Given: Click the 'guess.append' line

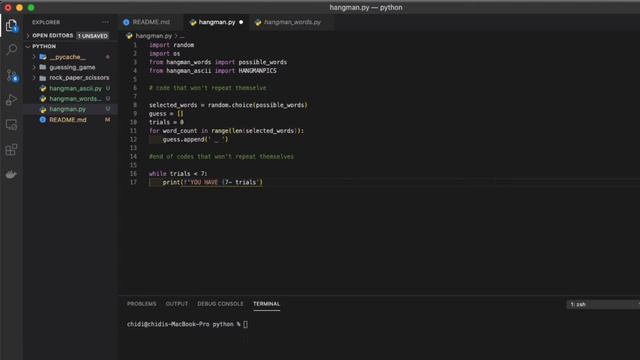Looking at the screenshot, I should pyautogui.click(x=196, y=139).
